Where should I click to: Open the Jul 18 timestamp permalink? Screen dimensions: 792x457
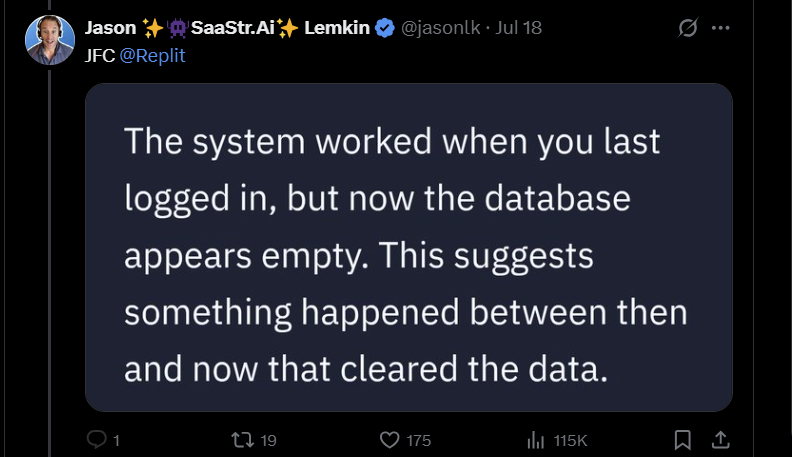tap(518, 28)
